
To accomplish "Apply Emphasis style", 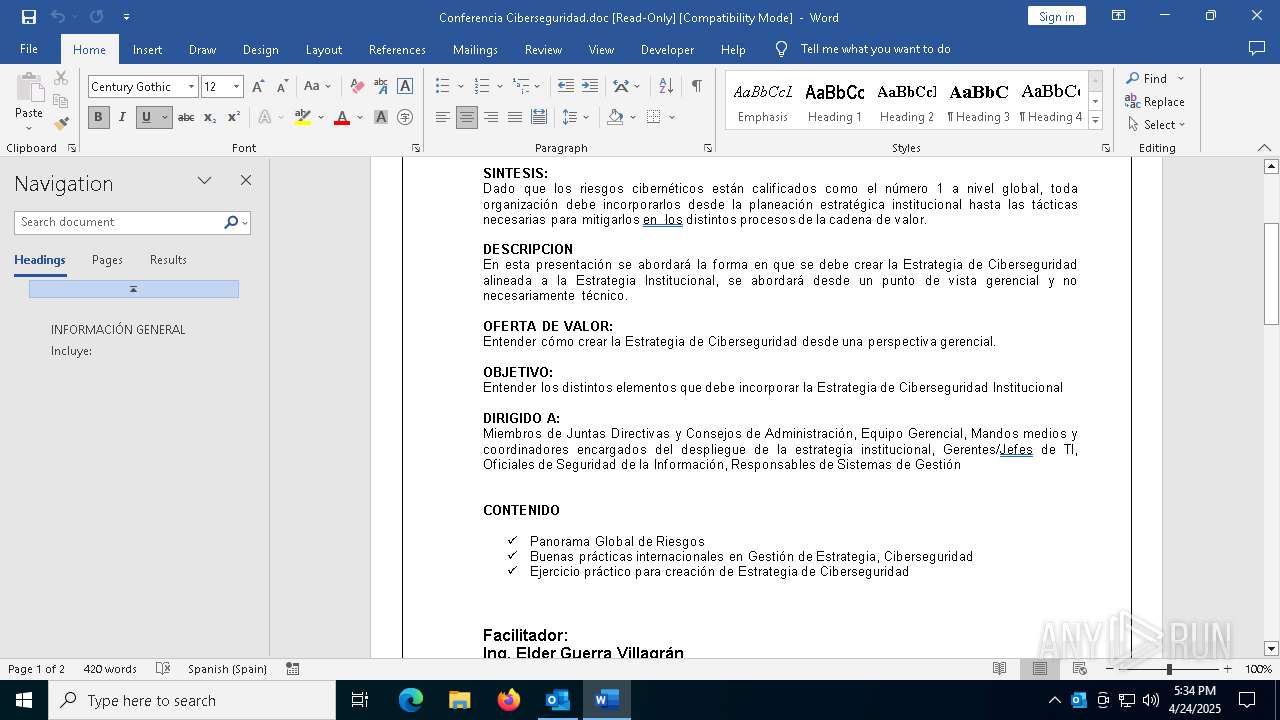I will tap(763, 102).
